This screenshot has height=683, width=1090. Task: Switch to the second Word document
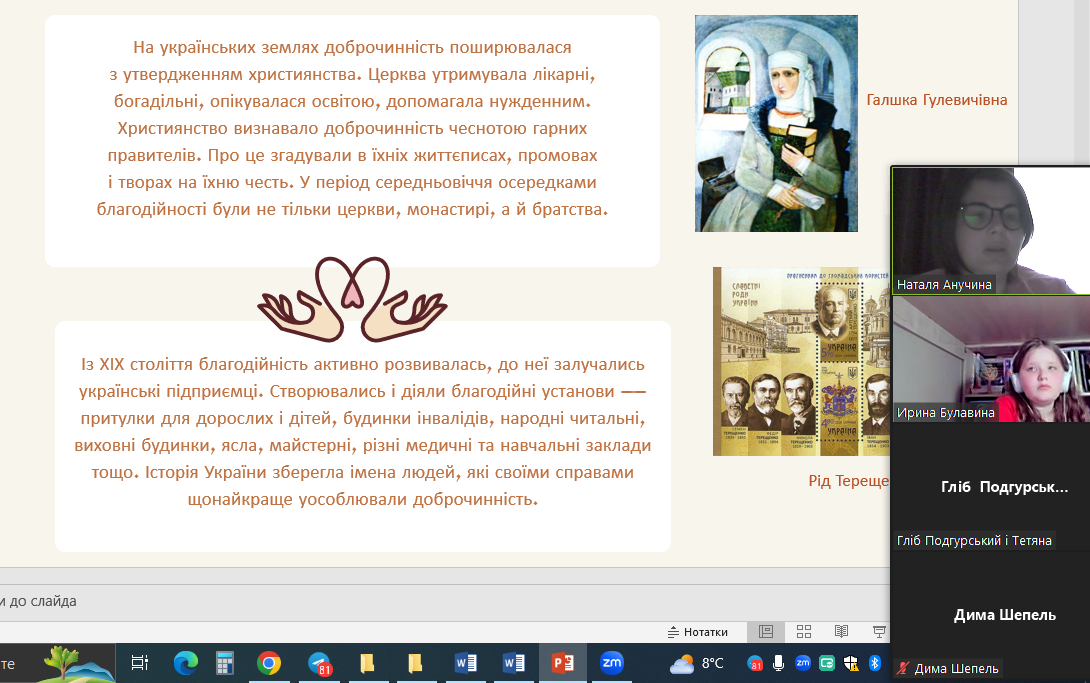[514, 664]
